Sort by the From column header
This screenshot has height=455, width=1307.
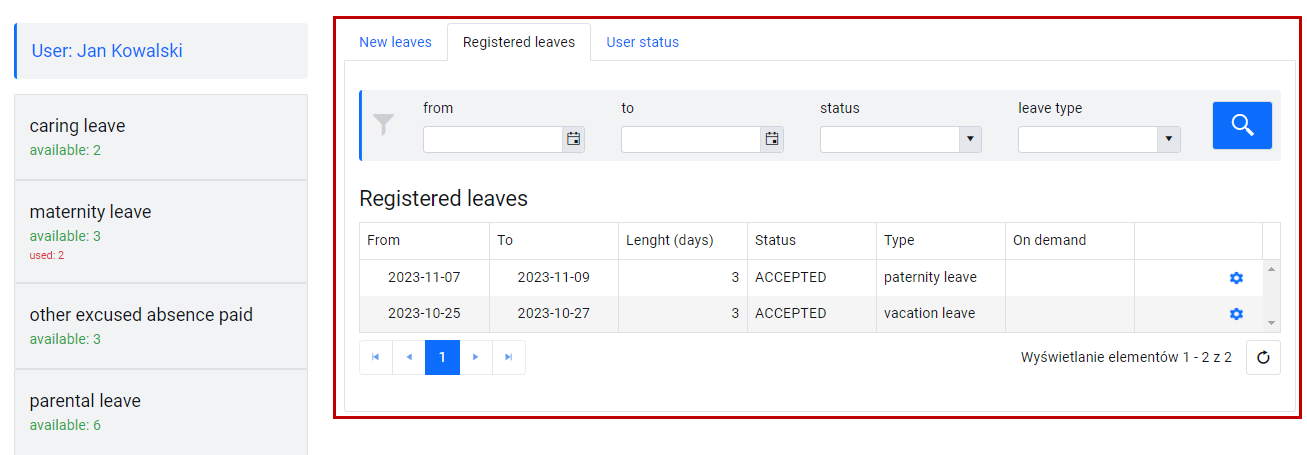pyautogui.click(x=424, y=241)
